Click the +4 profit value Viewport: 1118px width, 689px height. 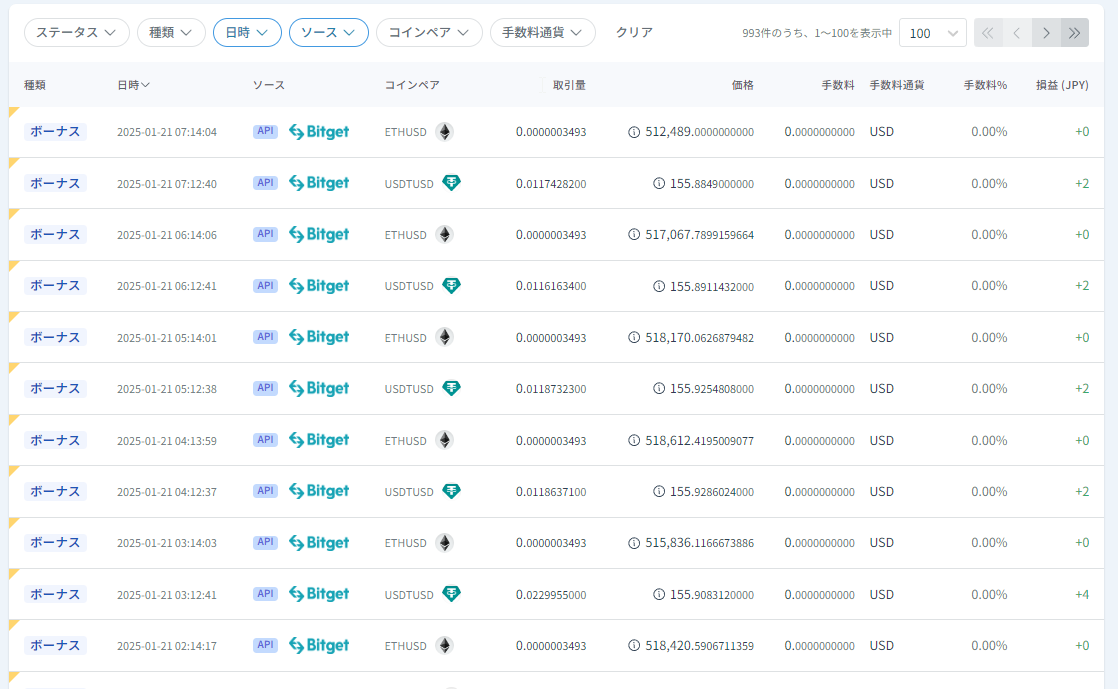(x=1082, y=594)
